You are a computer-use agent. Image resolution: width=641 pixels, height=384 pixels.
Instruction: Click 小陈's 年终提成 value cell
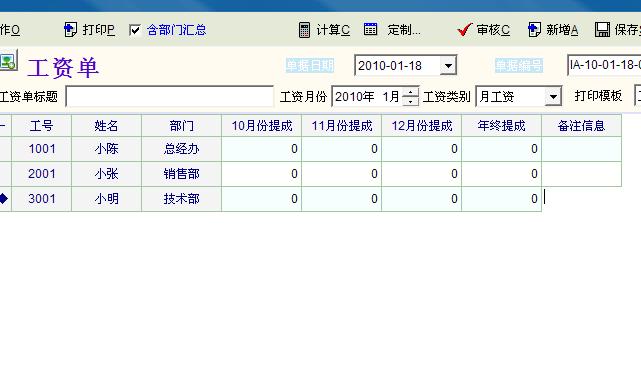click(502, 149)
